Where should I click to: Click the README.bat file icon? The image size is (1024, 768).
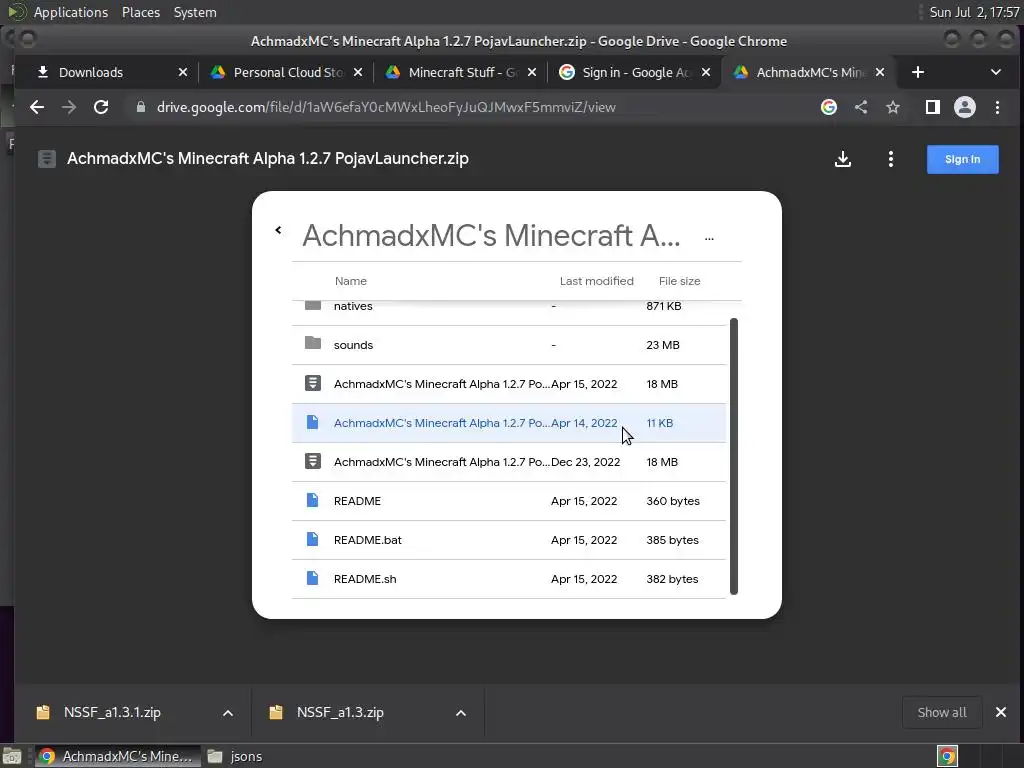click(x=312, y=539)
